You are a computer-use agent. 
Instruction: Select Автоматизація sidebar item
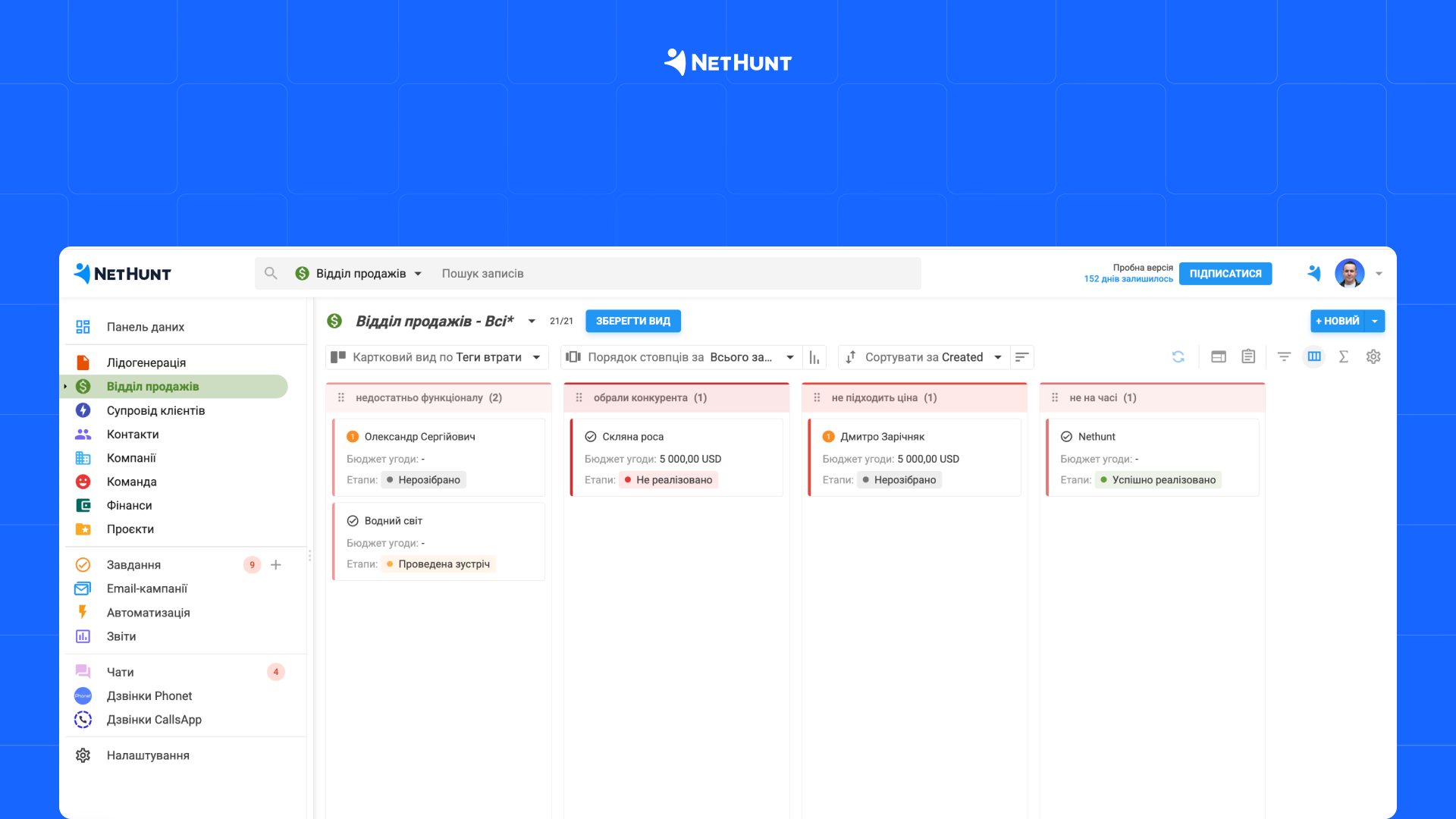click(148, 613)
